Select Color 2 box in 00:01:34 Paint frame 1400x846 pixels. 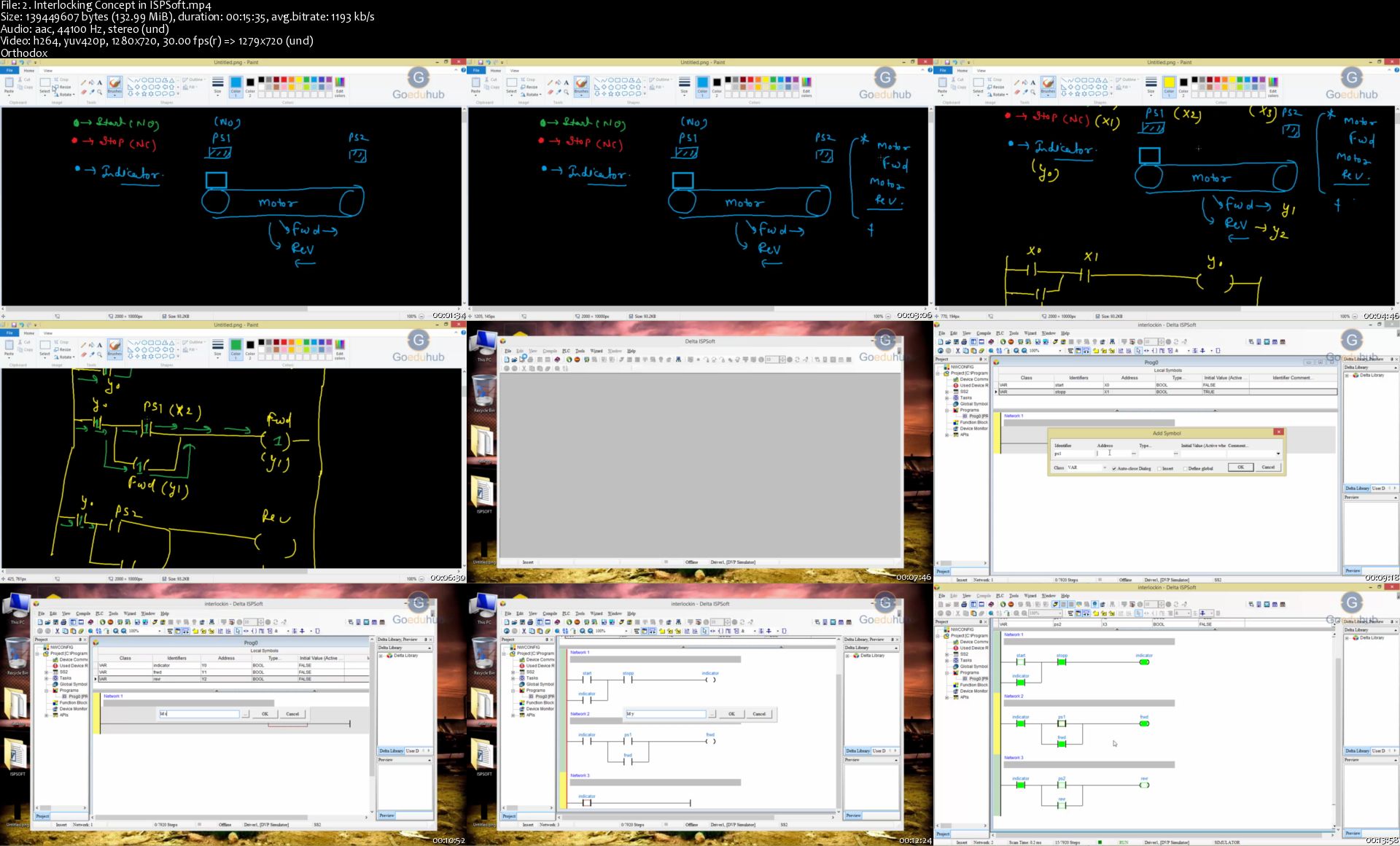(250, 86)
